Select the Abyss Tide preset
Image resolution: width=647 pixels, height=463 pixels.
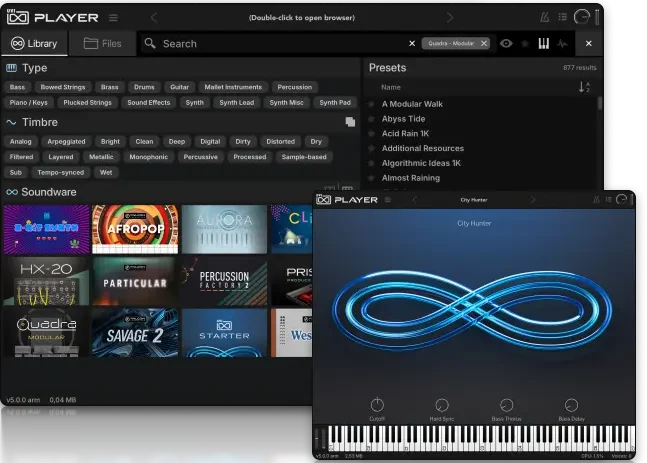(x=404, y=119)
